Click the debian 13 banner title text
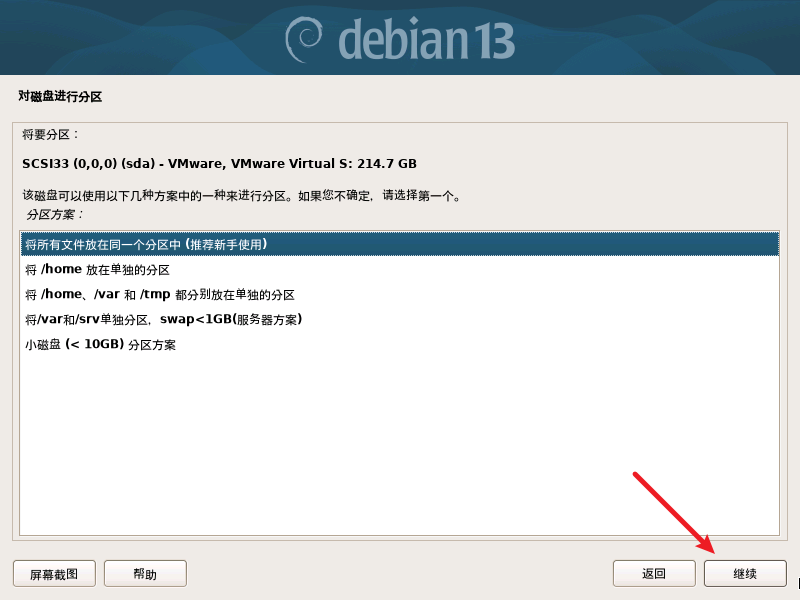800x600 pixels. (x=426, y=40)
